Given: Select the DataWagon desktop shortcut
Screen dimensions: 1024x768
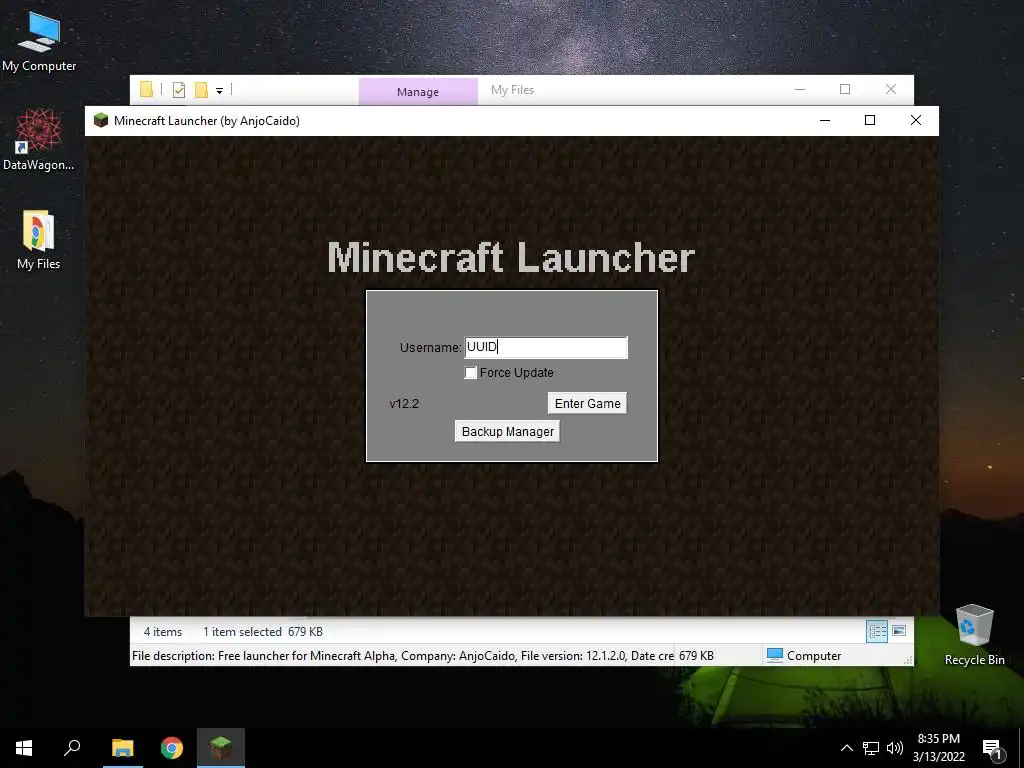Looking at the screenshot, I should click(x=39, y=140).
